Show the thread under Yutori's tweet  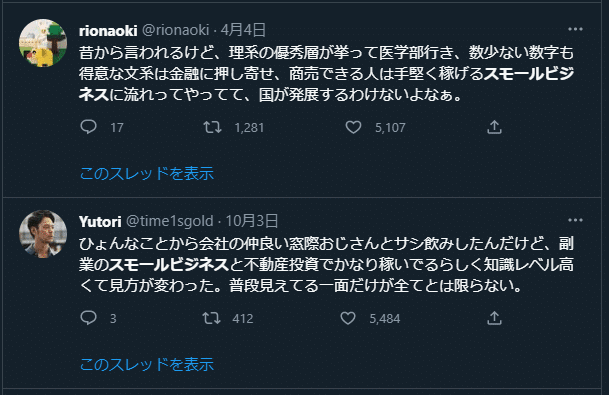147,364
